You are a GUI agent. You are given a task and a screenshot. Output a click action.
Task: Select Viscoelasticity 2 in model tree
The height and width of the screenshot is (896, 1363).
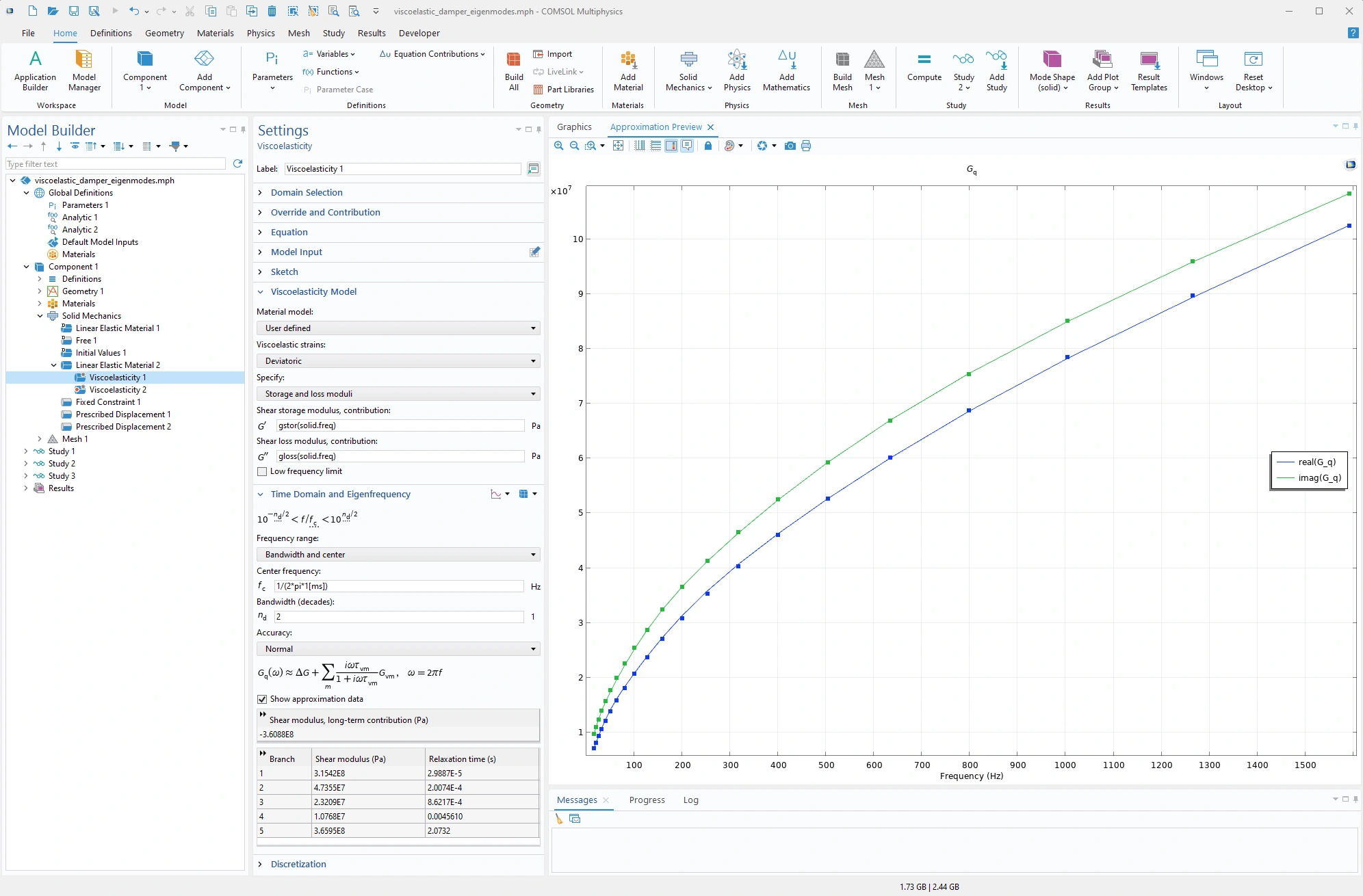118,390
